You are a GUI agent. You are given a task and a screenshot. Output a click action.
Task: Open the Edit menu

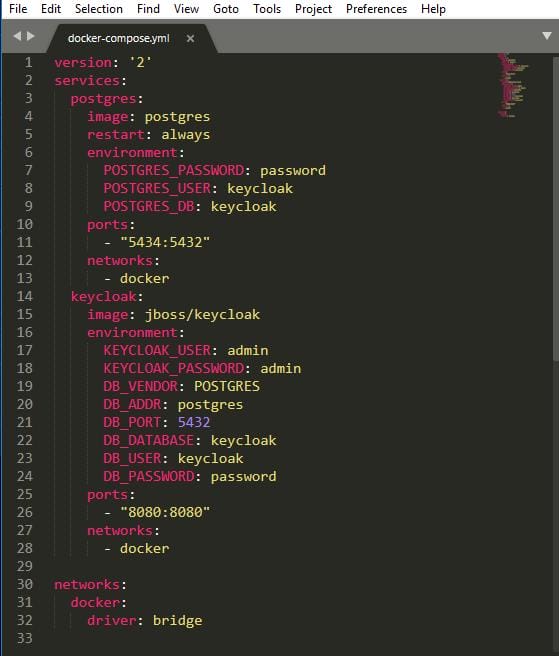pyautogui.click(x=51, y=9)
